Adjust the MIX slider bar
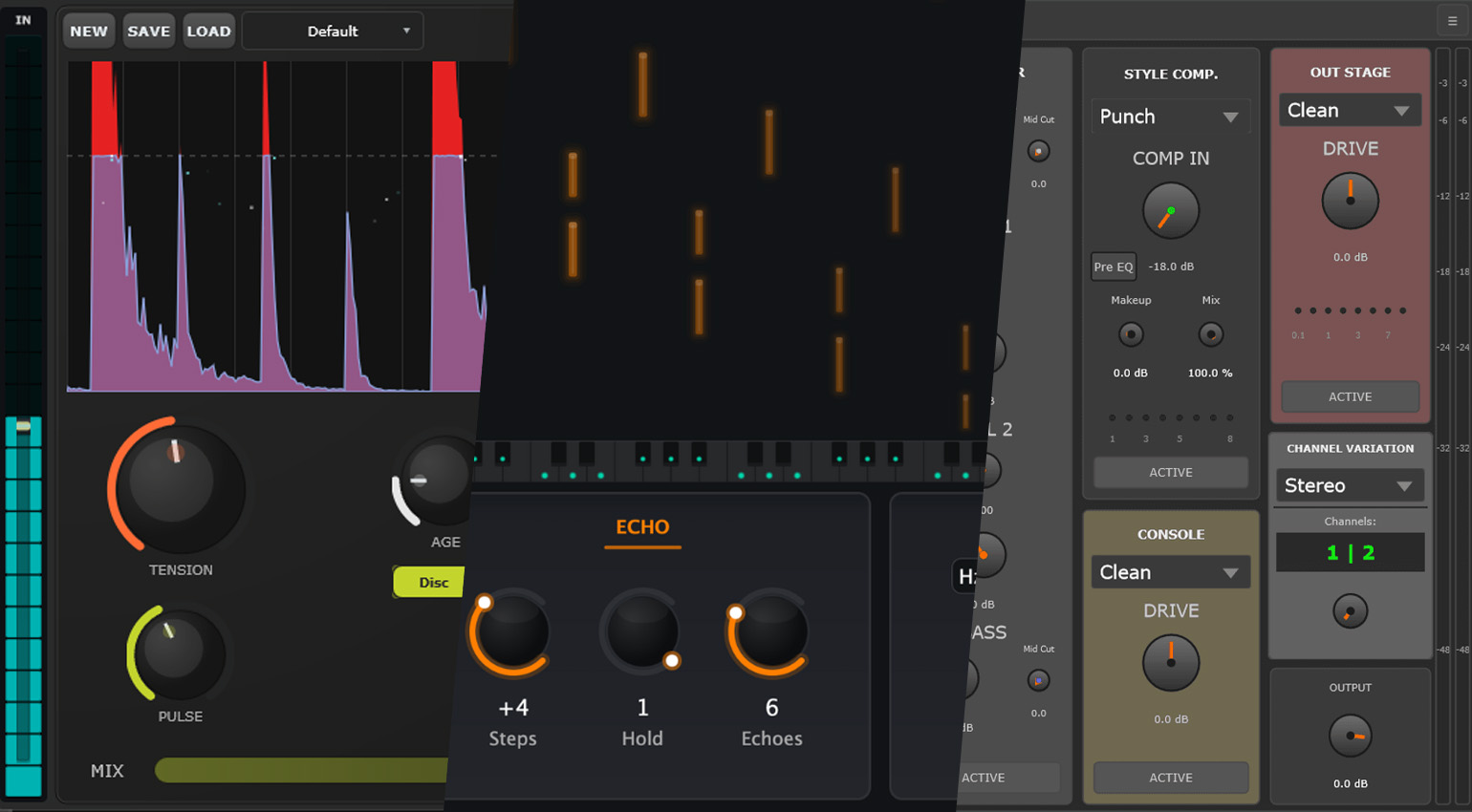This screenshot has height=812, width=1472. coord(301,770)
